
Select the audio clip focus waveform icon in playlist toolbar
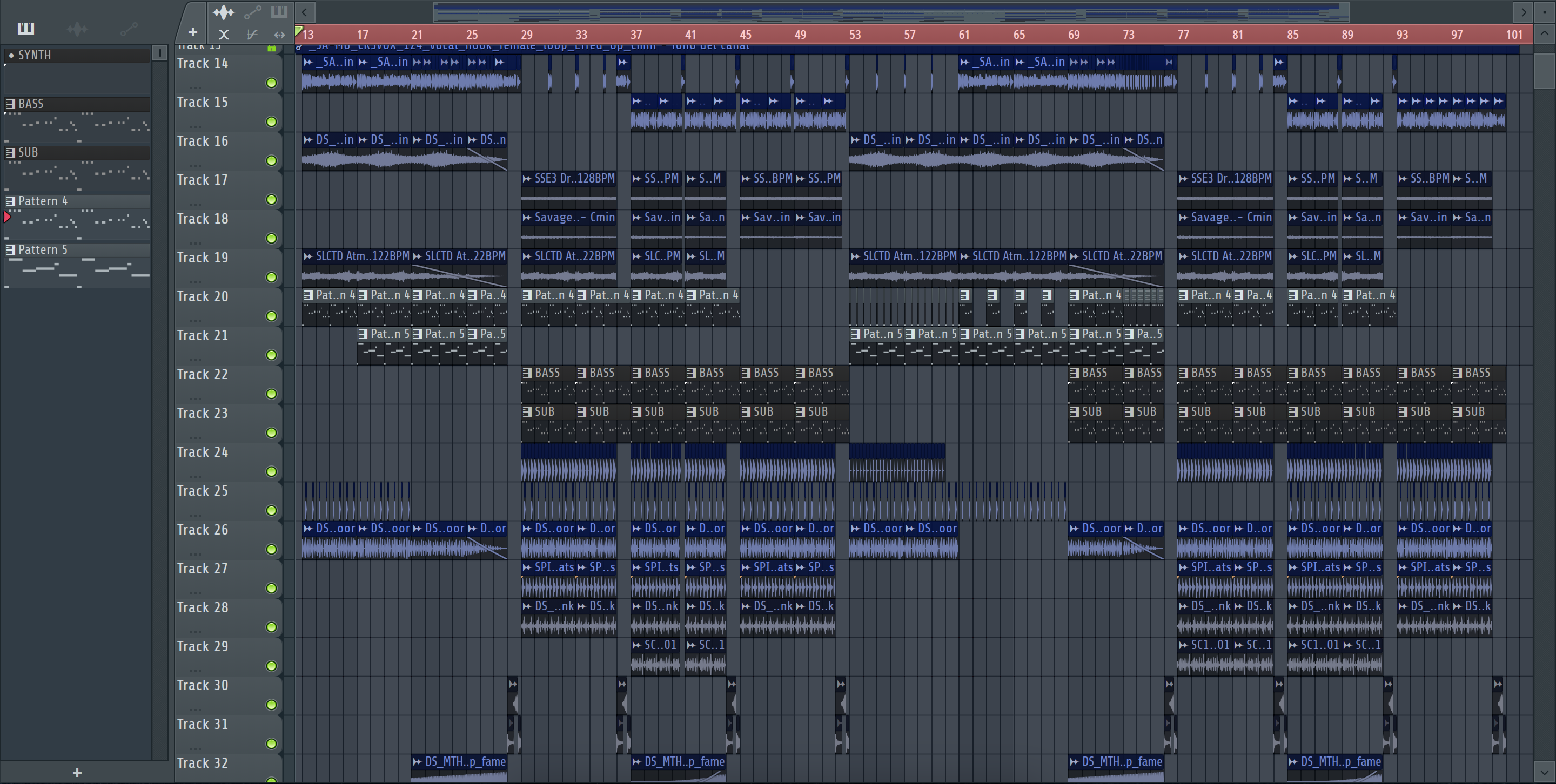point(224,12)
